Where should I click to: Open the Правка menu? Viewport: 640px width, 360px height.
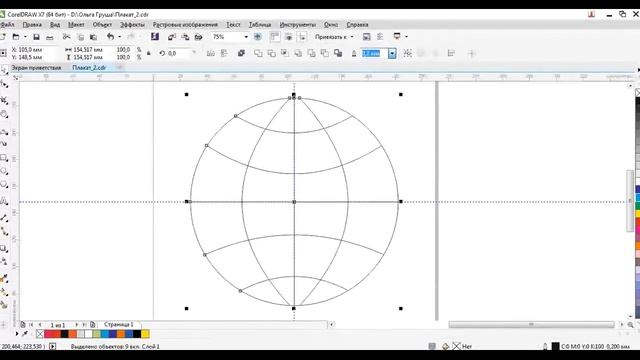(x=32, y=25)
